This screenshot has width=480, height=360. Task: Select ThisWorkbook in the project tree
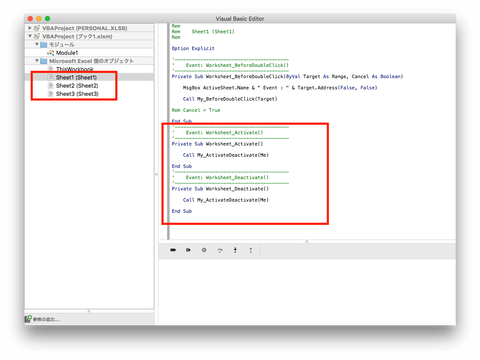(x=74, y=69)
